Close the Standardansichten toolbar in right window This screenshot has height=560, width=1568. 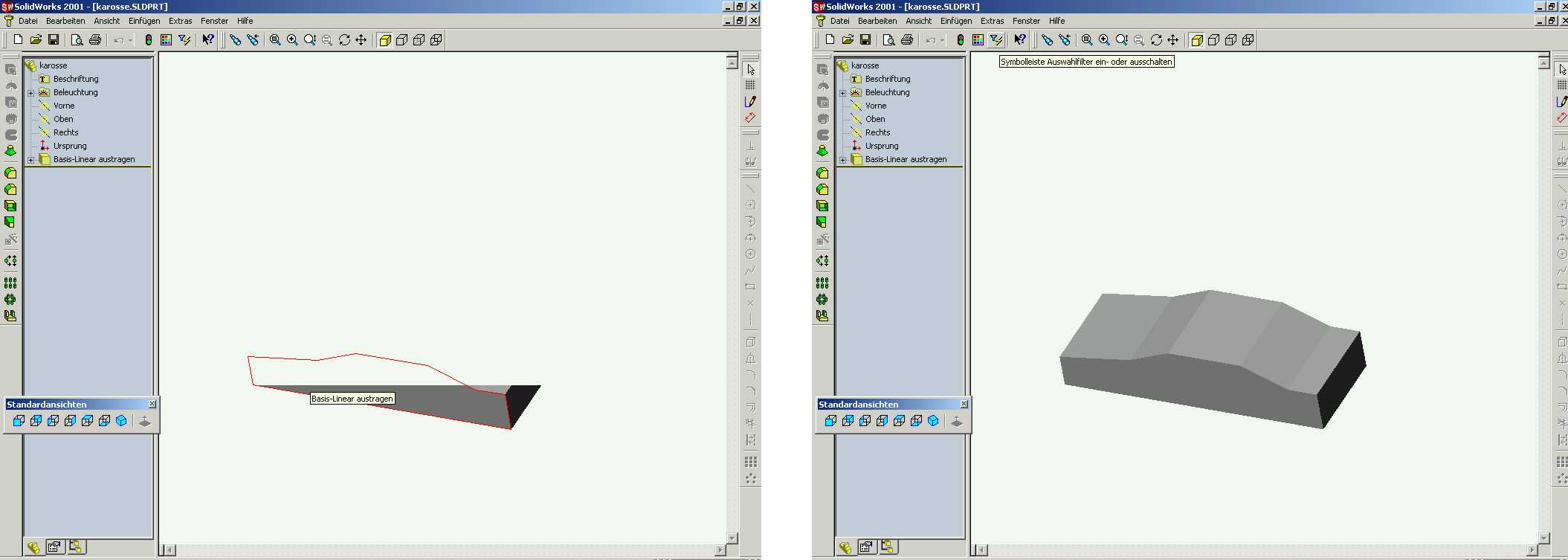pyautogui.click(x=964, y=404)
